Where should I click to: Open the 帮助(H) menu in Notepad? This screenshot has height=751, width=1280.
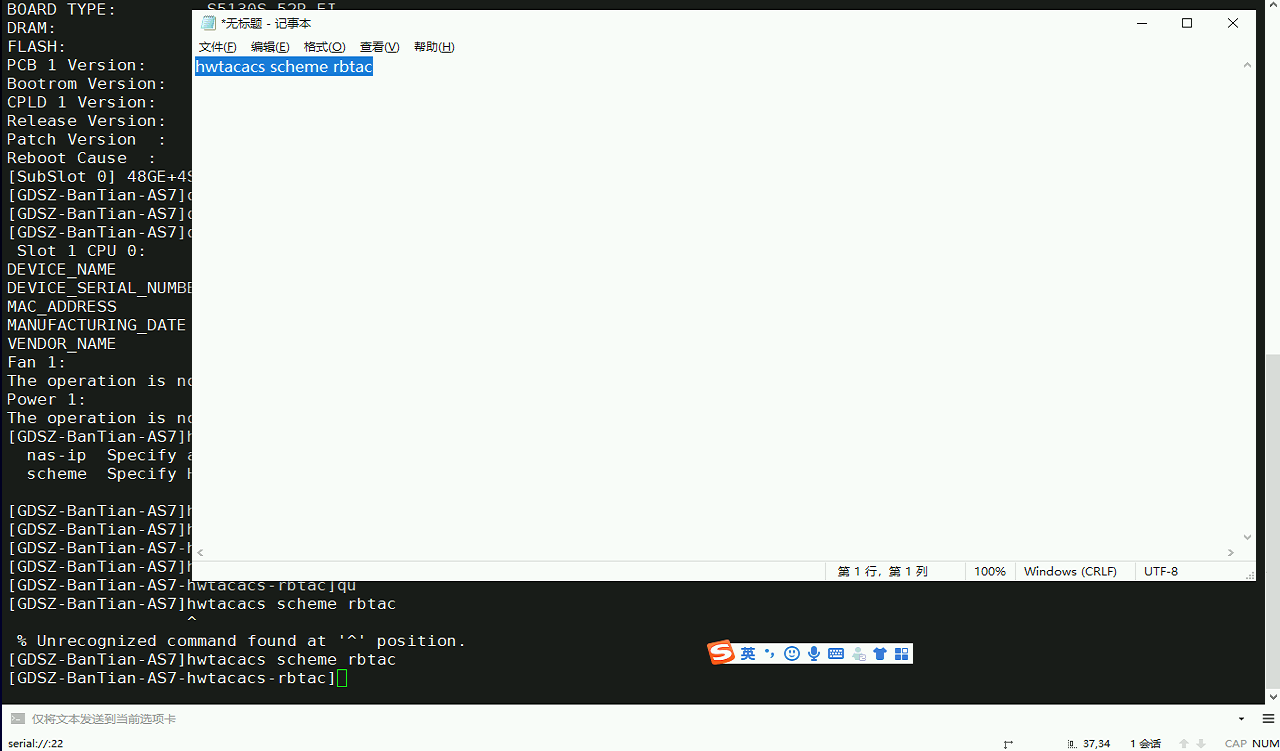(x=434, y=47)
